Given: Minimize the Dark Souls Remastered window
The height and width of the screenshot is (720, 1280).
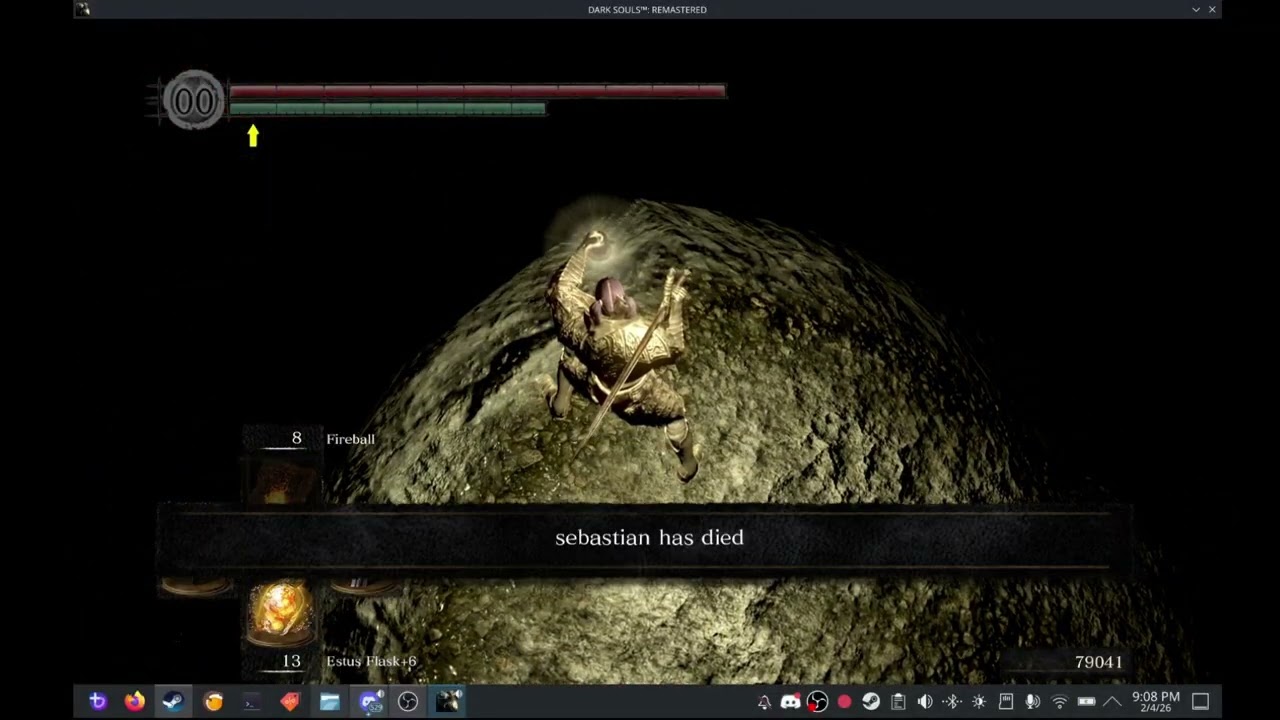Looking at the screenshot, I should click(x=1196, y=9).
